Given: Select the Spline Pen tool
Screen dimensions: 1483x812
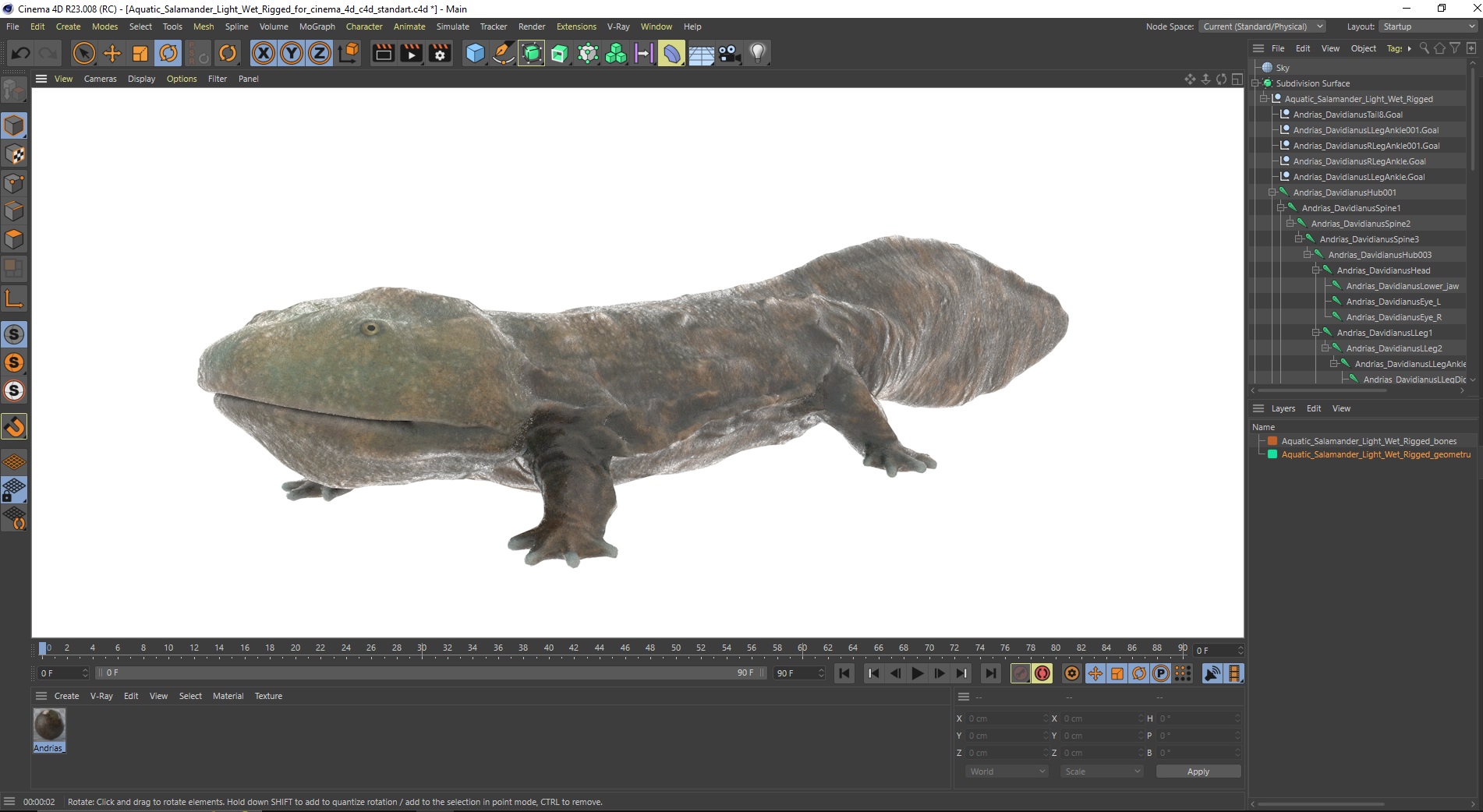Looking at the screenshot, I should click(504, 53).
